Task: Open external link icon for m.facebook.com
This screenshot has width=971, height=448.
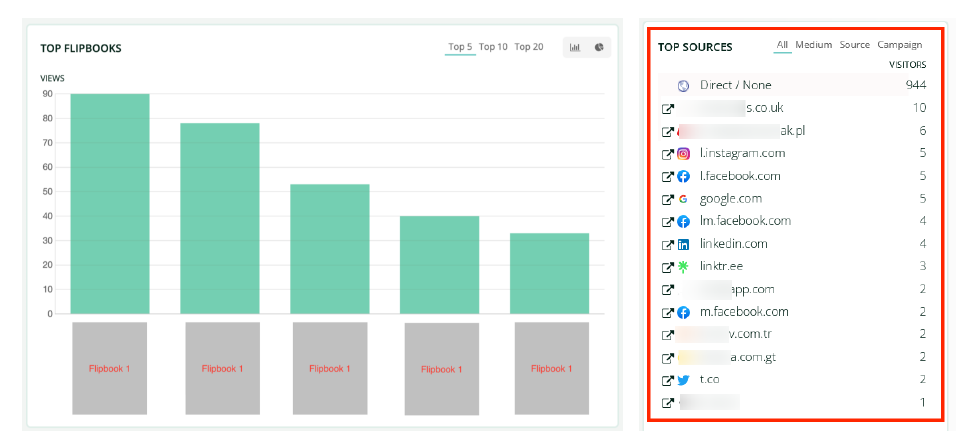Action: pyautogui.click(x=668, y=313)
